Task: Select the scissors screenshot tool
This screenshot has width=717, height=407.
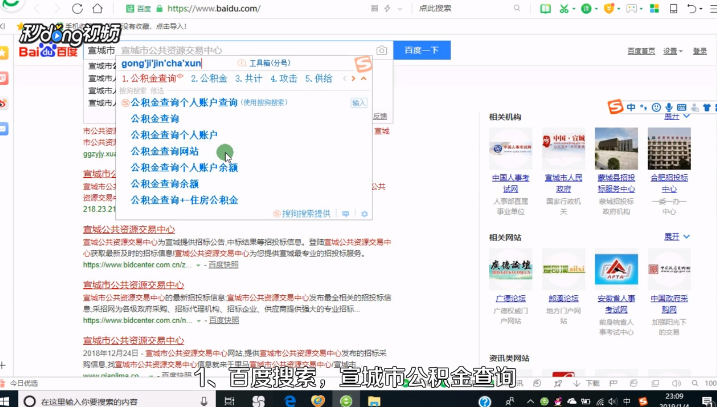Action: [x=564, y=8]
